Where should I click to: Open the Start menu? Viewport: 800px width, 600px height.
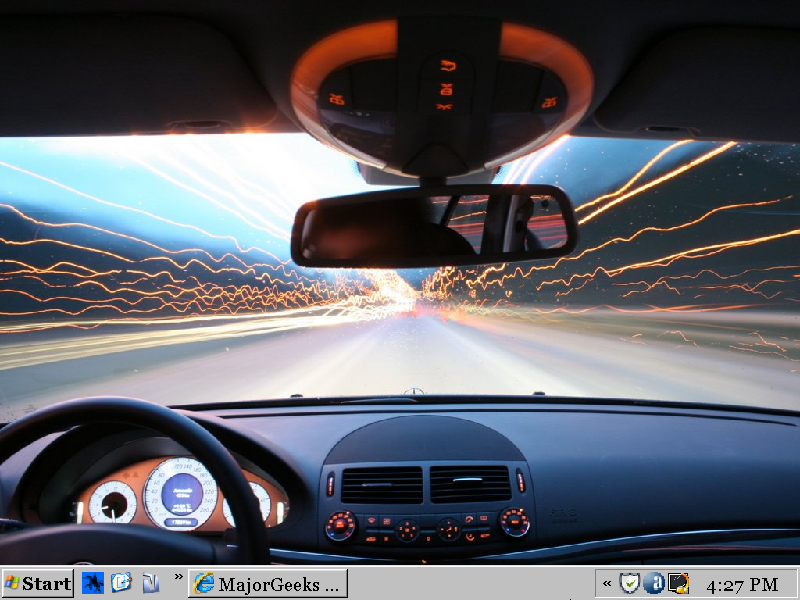tap(38, 583)
